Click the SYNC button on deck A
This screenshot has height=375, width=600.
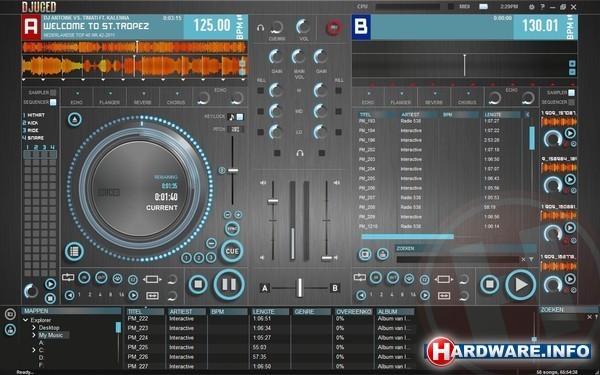(232, 229)
